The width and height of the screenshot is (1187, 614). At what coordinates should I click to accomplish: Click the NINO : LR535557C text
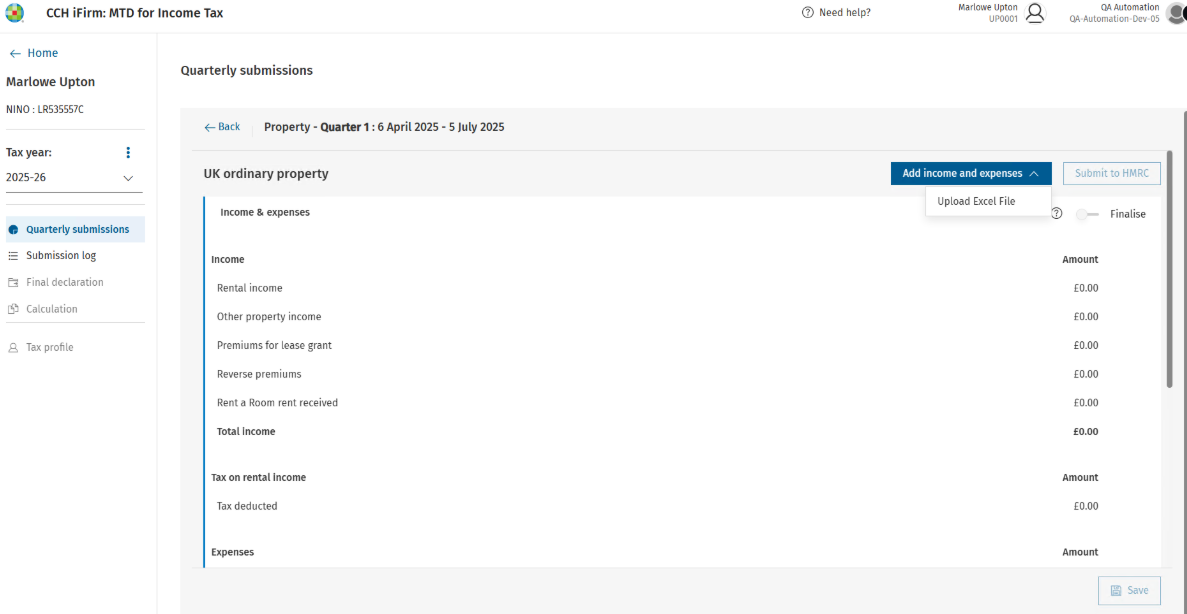(x=45, y=109)
